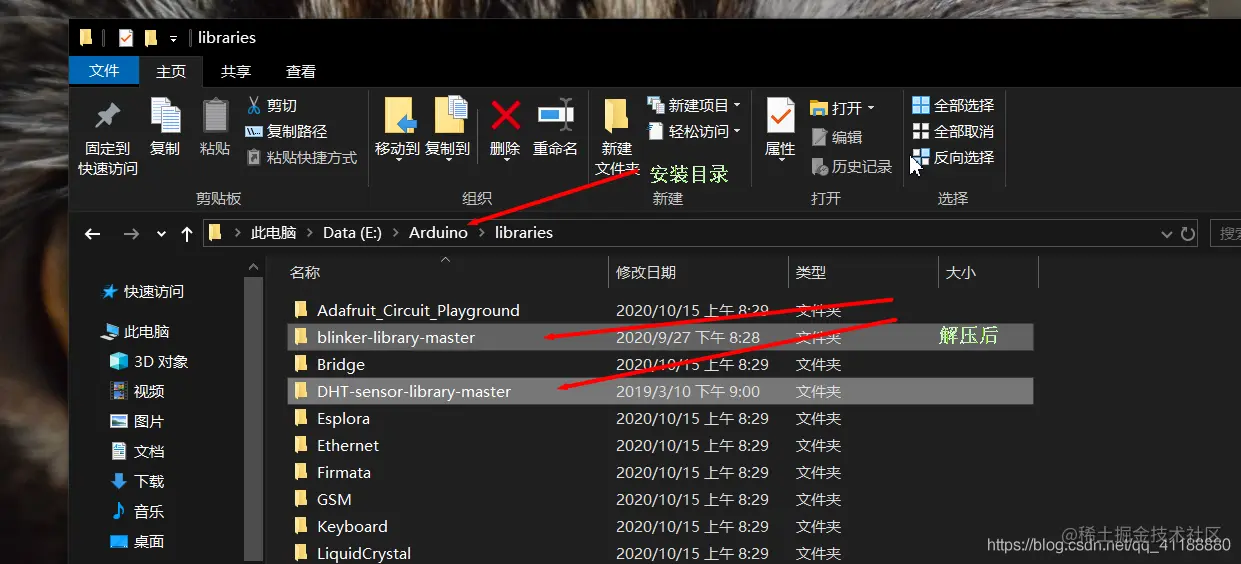Select Downloads (下载) in sidebar
This screenshot has width=1241, height=564.
137,482
